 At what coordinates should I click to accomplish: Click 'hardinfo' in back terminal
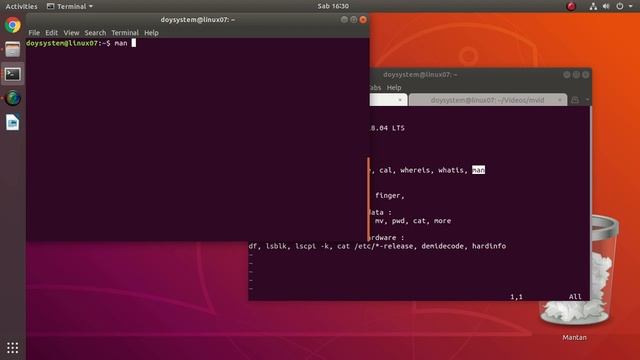pyautogui.click(x=489, y=246)
